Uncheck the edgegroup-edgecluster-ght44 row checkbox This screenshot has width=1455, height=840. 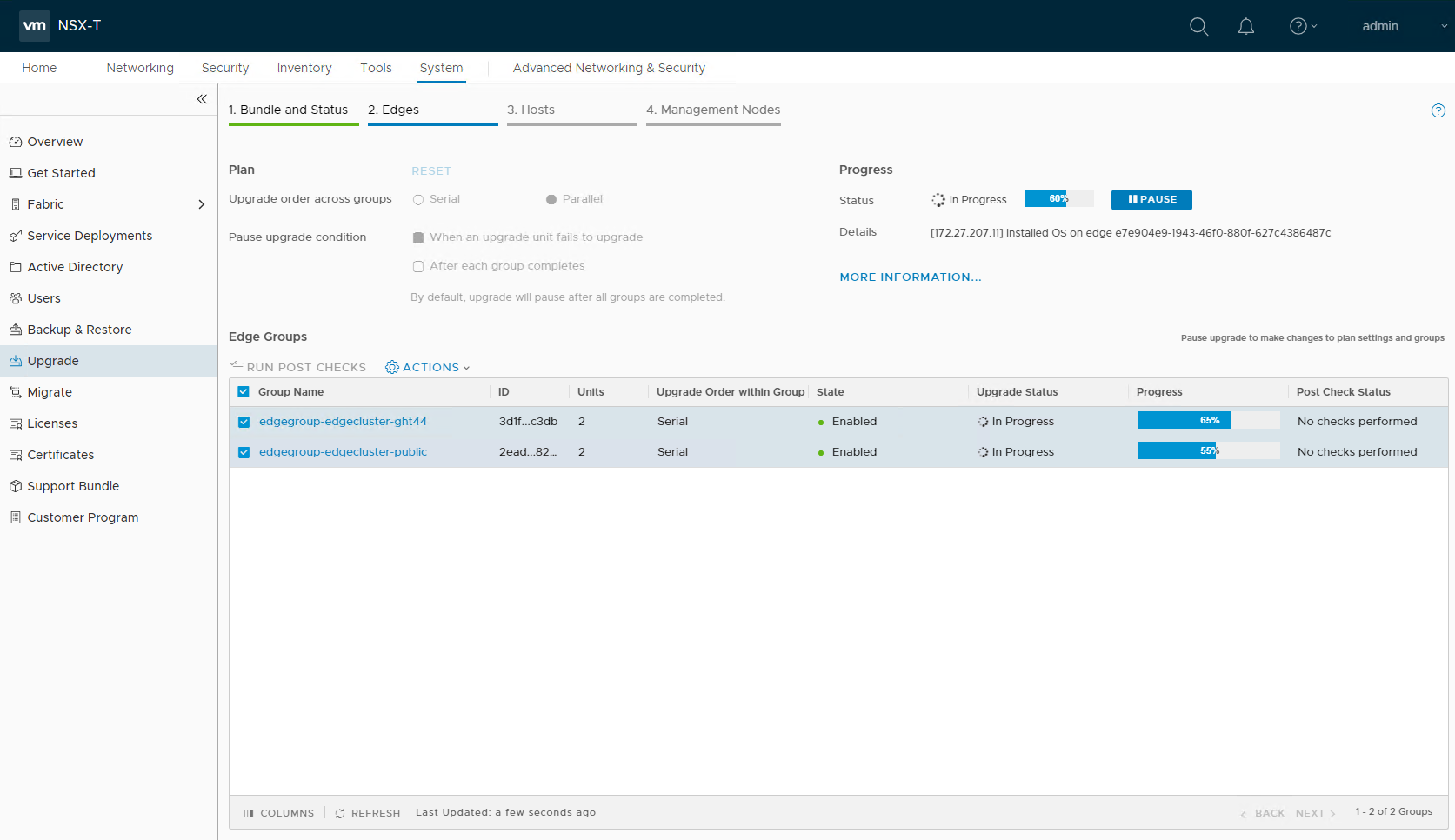tap(244, 422)
